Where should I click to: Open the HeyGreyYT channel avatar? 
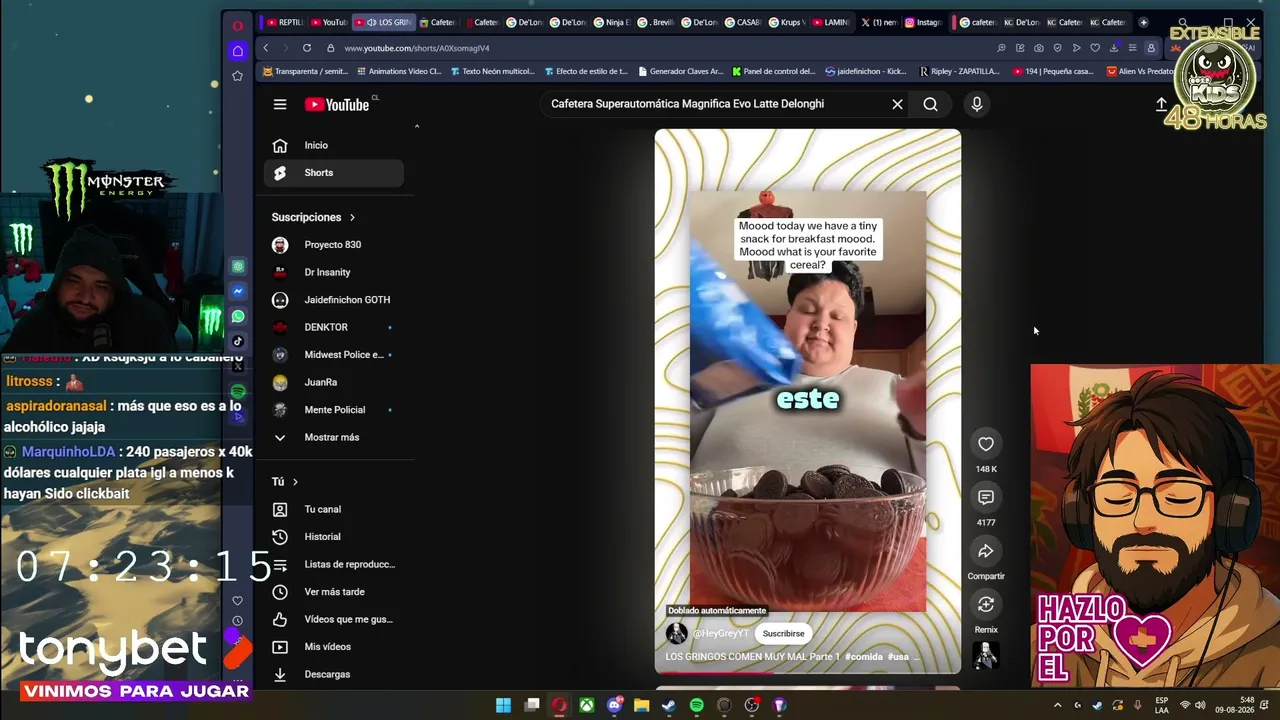pyautogui.click(x=677, y=633)
